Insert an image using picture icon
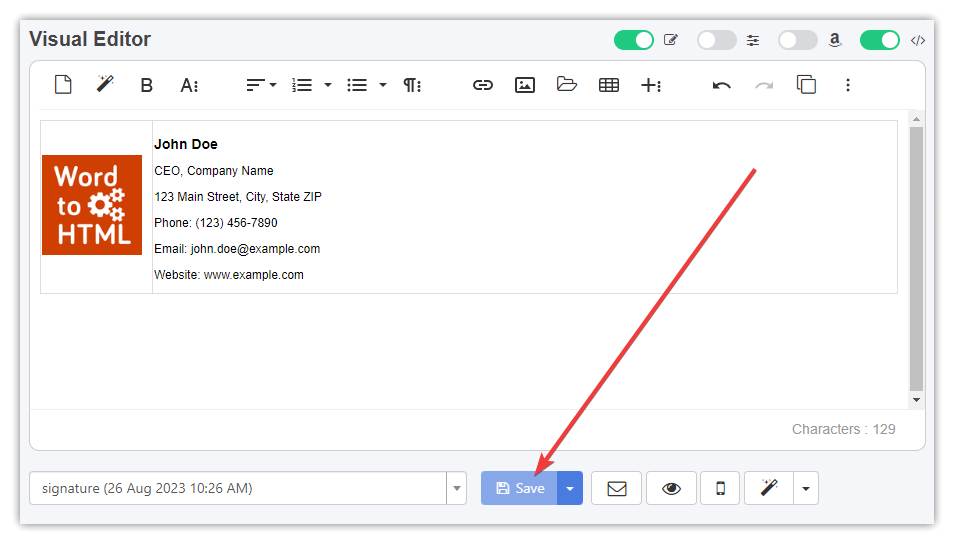Image resolution: width=954 pixels, height=544 pixels. point(525,85)
